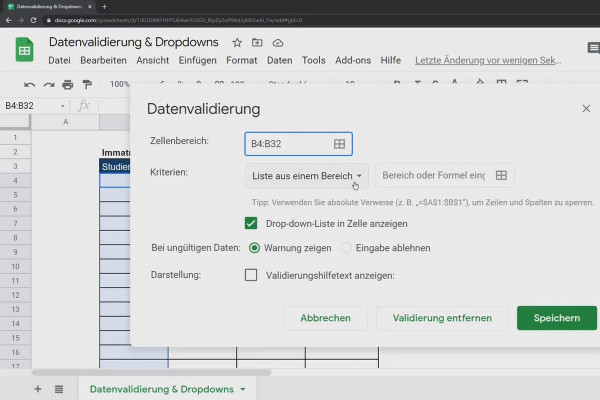Open the Ansicht menu
The image size is (600, 400).
click(x=153, y=60)
